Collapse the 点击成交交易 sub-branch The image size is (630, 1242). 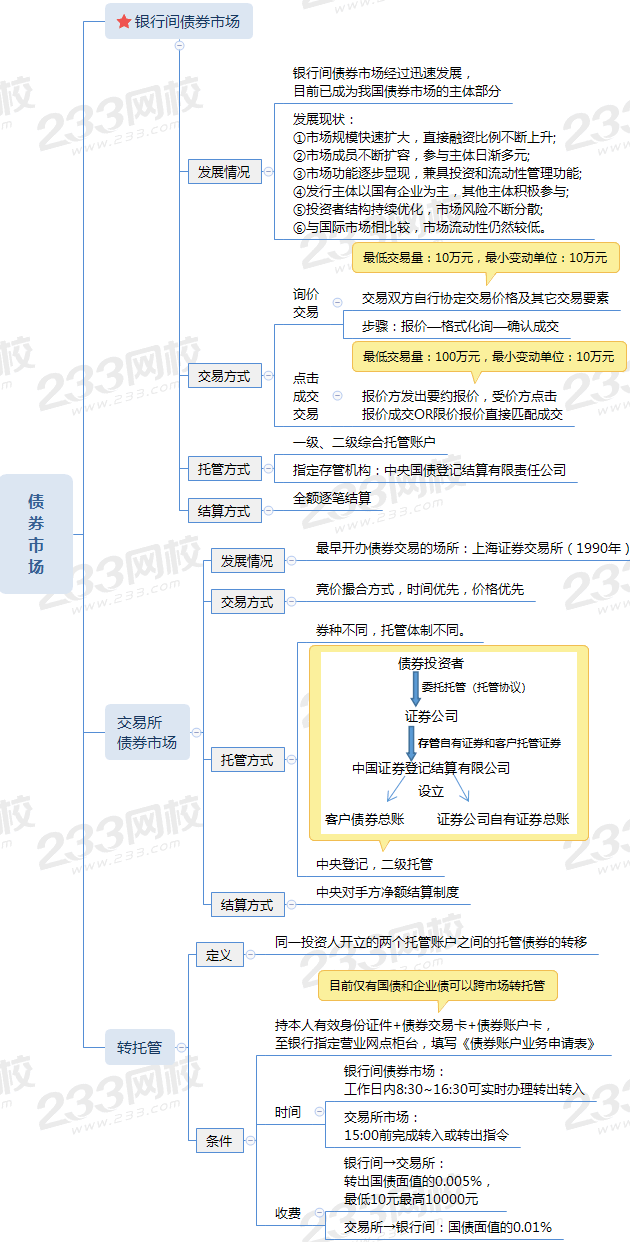[x=337, y=395]
